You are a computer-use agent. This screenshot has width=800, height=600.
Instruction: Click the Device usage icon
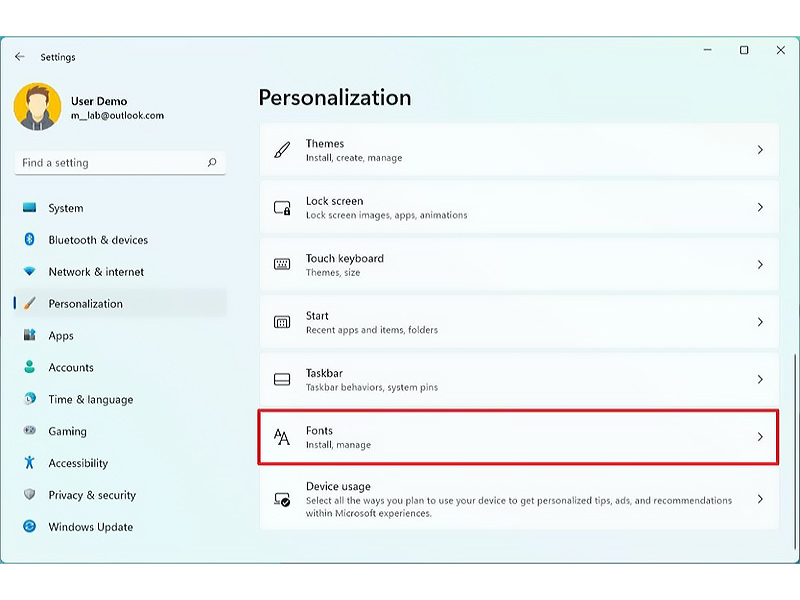(x=282, y=499)
